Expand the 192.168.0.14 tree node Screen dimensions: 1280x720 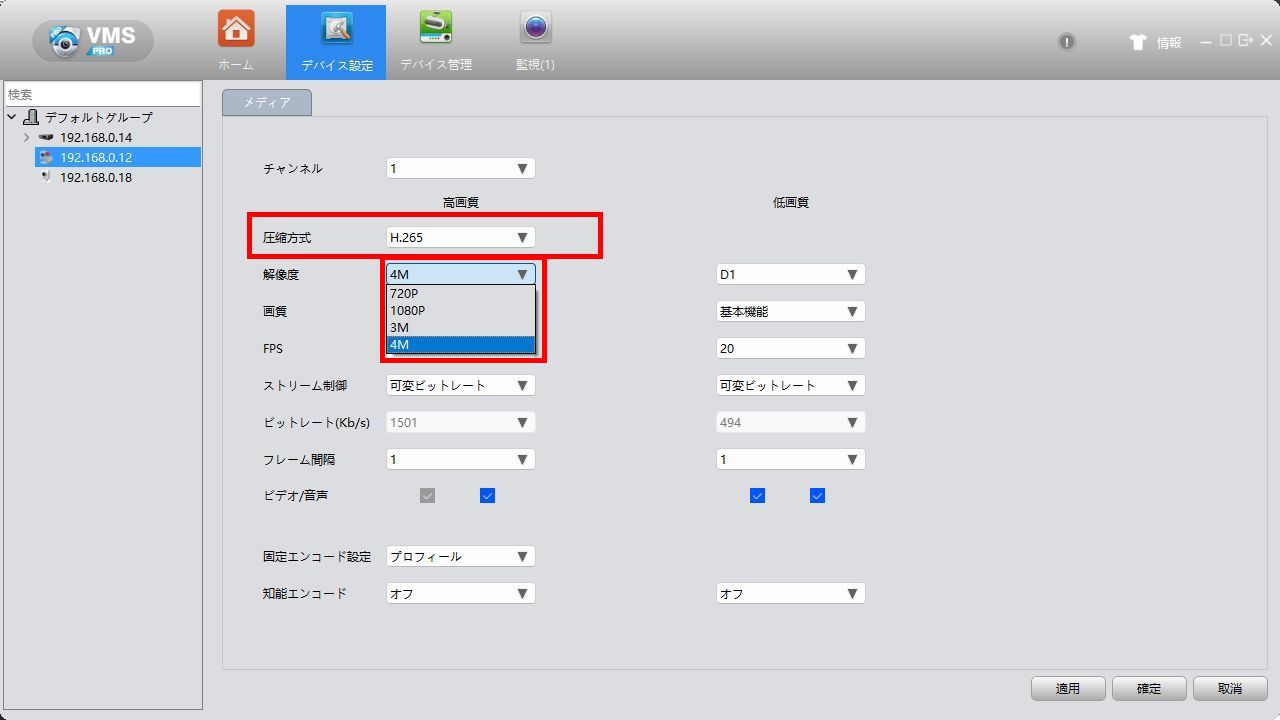(x=26, y=137)
